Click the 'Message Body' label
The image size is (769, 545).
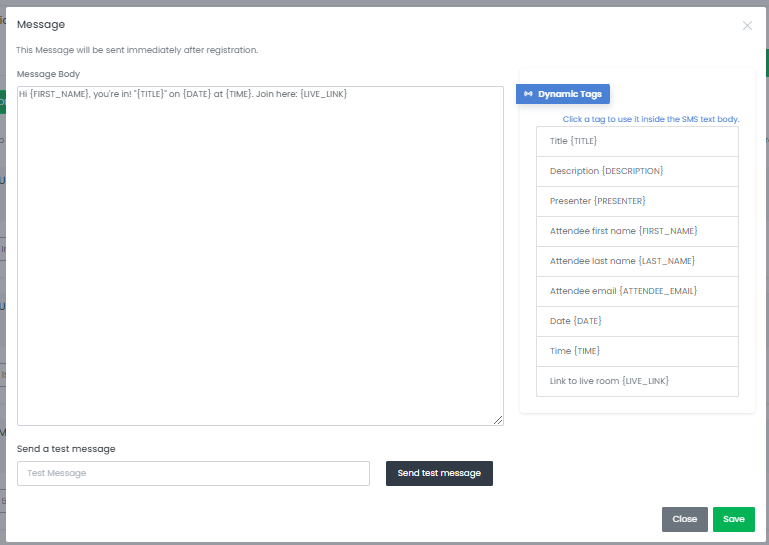click(48, 74)
